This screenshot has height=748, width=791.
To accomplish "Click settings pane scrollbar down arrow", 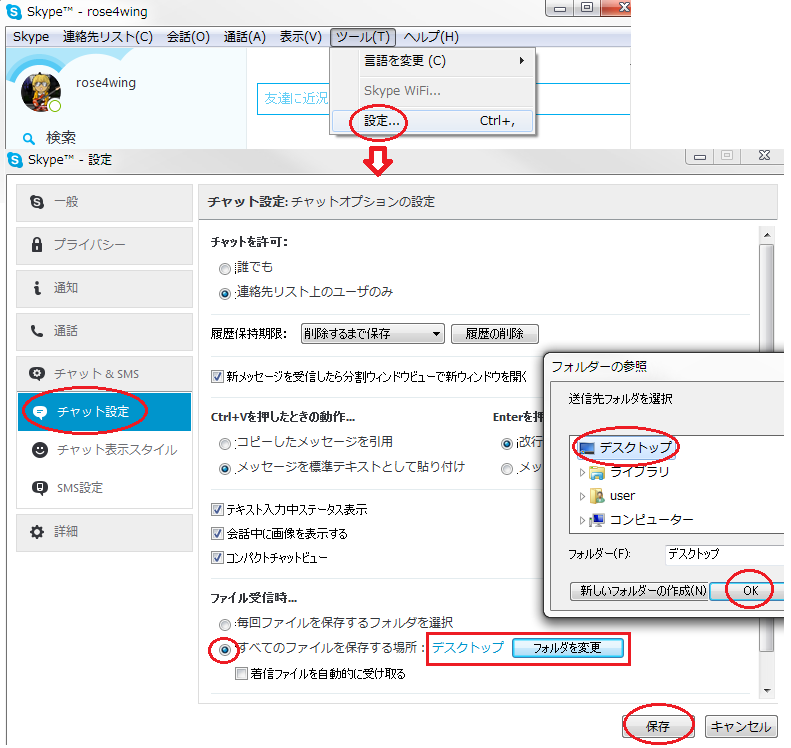I will click(767, 691).
